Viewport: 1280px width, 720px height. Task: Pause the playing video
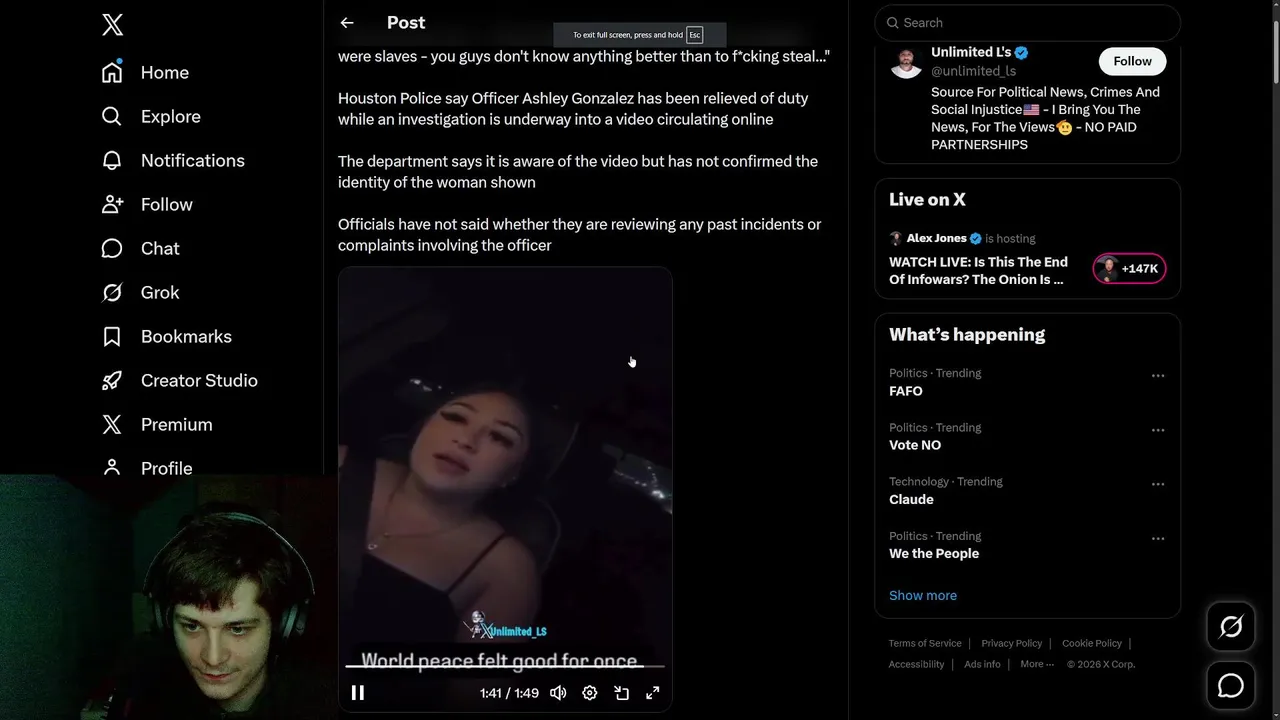pos(358,693)
